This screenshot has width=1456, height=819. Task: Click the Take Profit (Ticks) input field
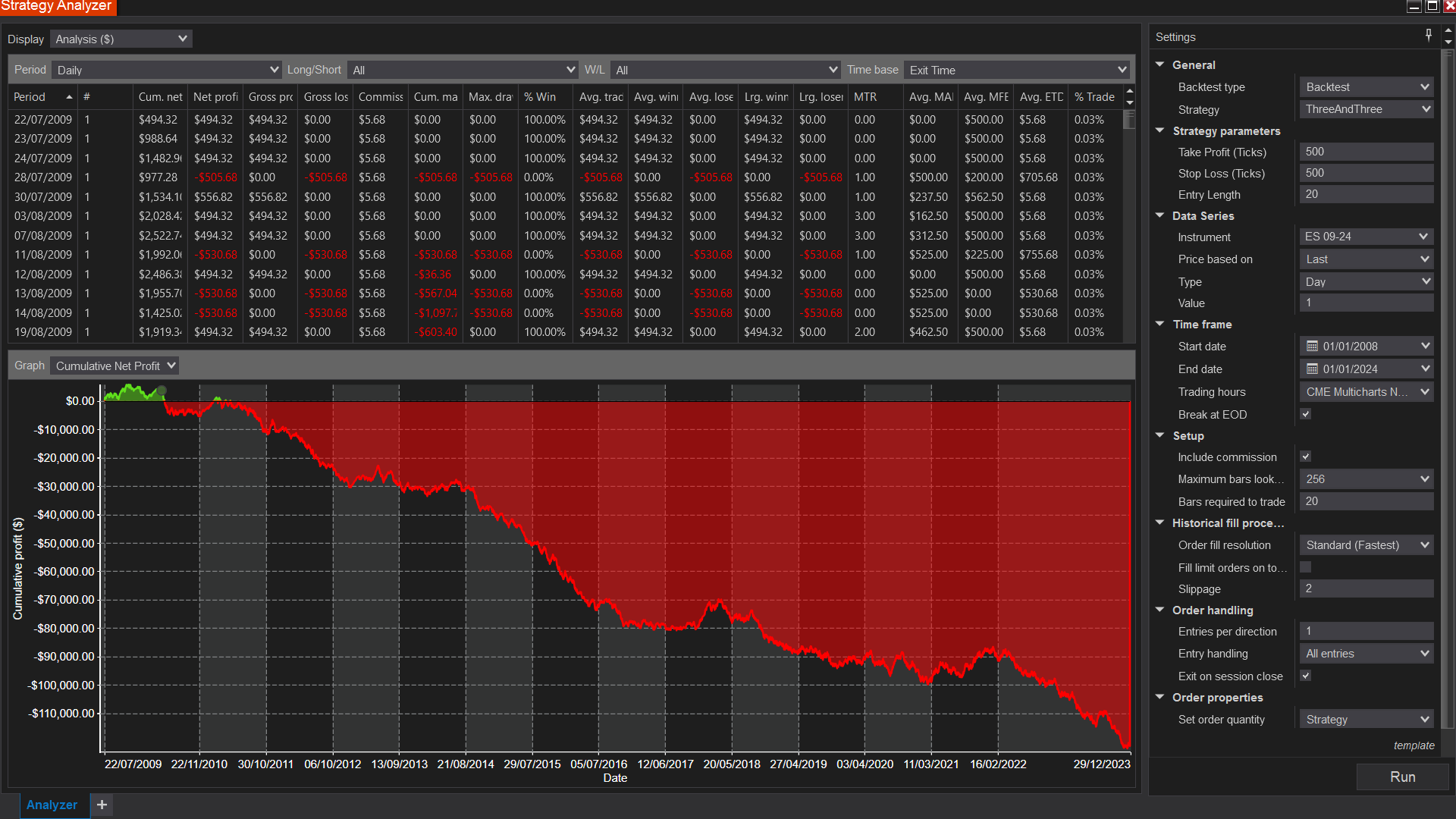[x=1366, y=152]
